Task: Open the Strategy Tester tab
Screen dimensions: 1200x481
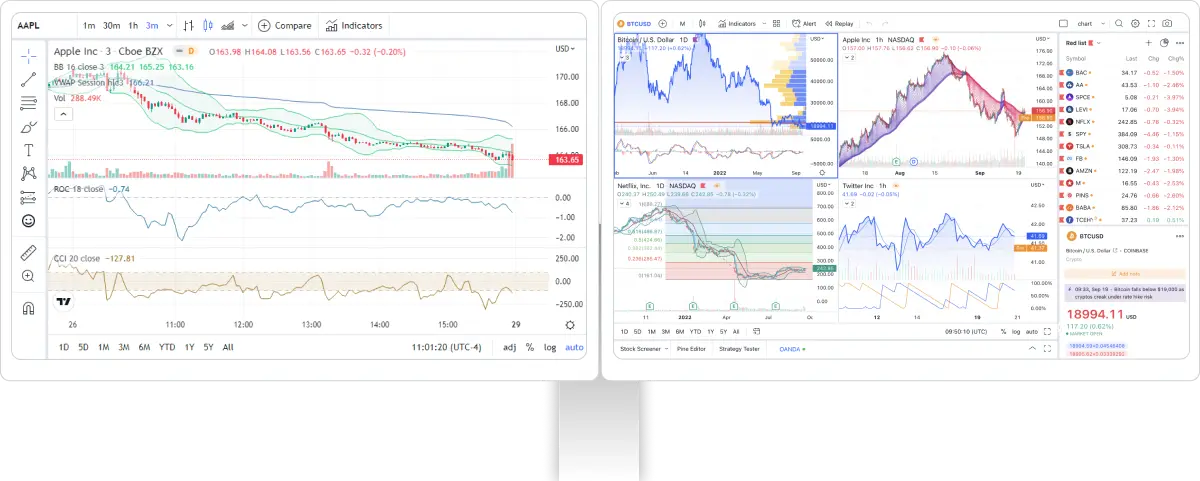Action: pos(738,349)
